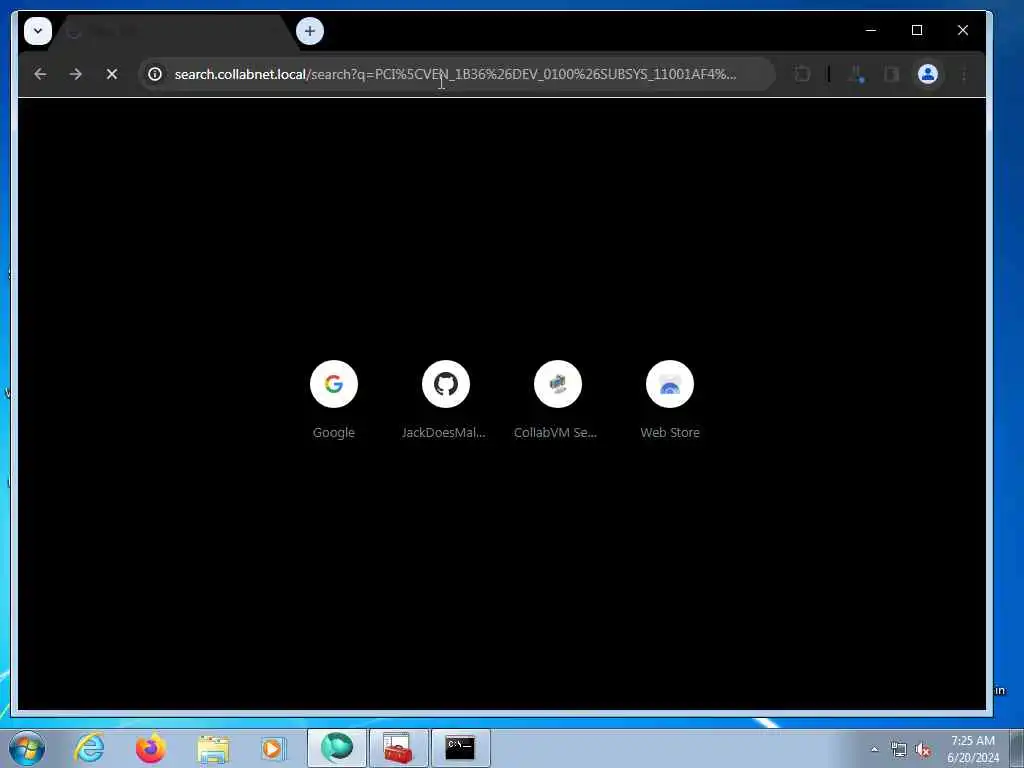Go forward to the next page
Screen dimensions: 1024x768
[76, 74]
